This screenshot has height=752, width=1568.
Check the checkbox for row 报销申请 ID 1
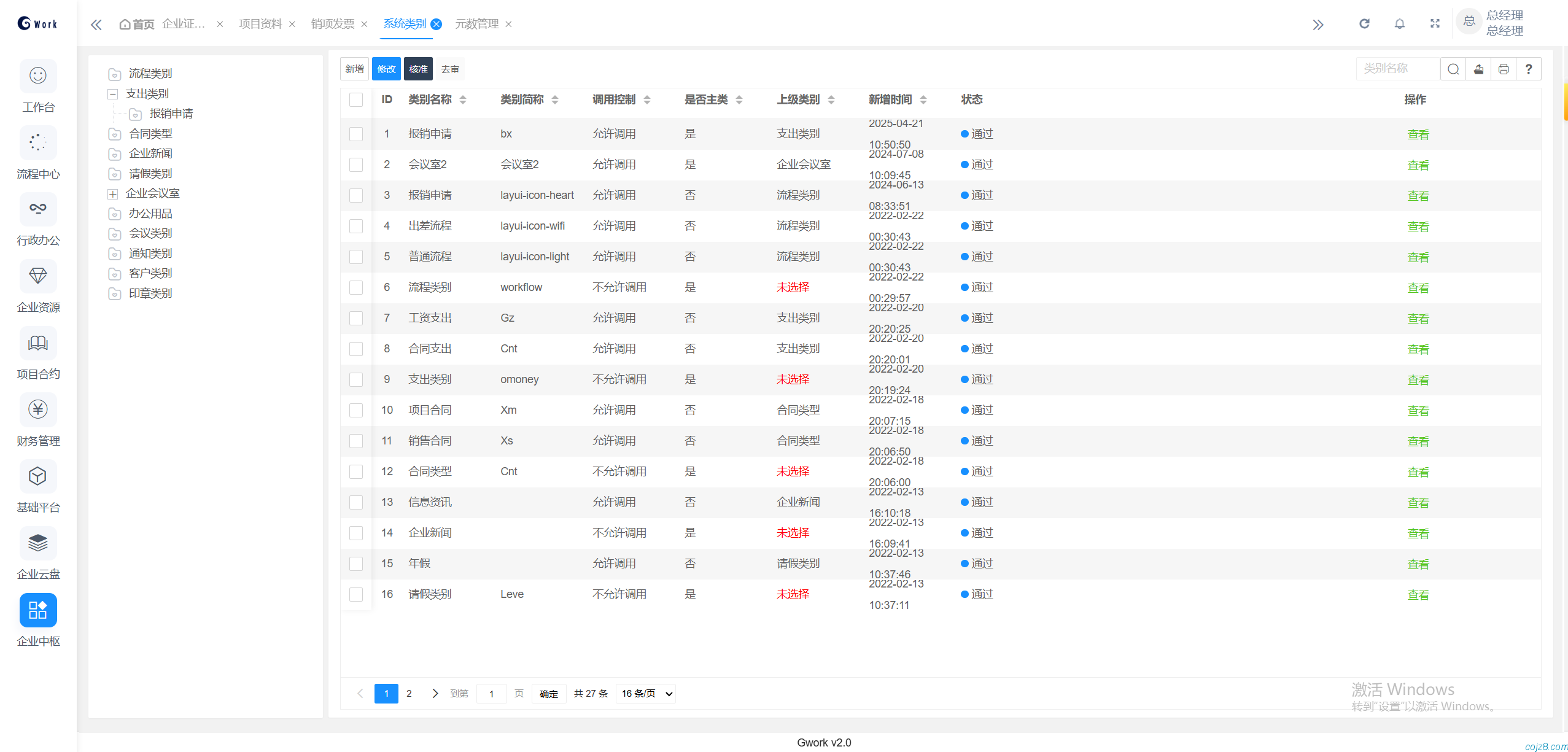pos(356,134)
